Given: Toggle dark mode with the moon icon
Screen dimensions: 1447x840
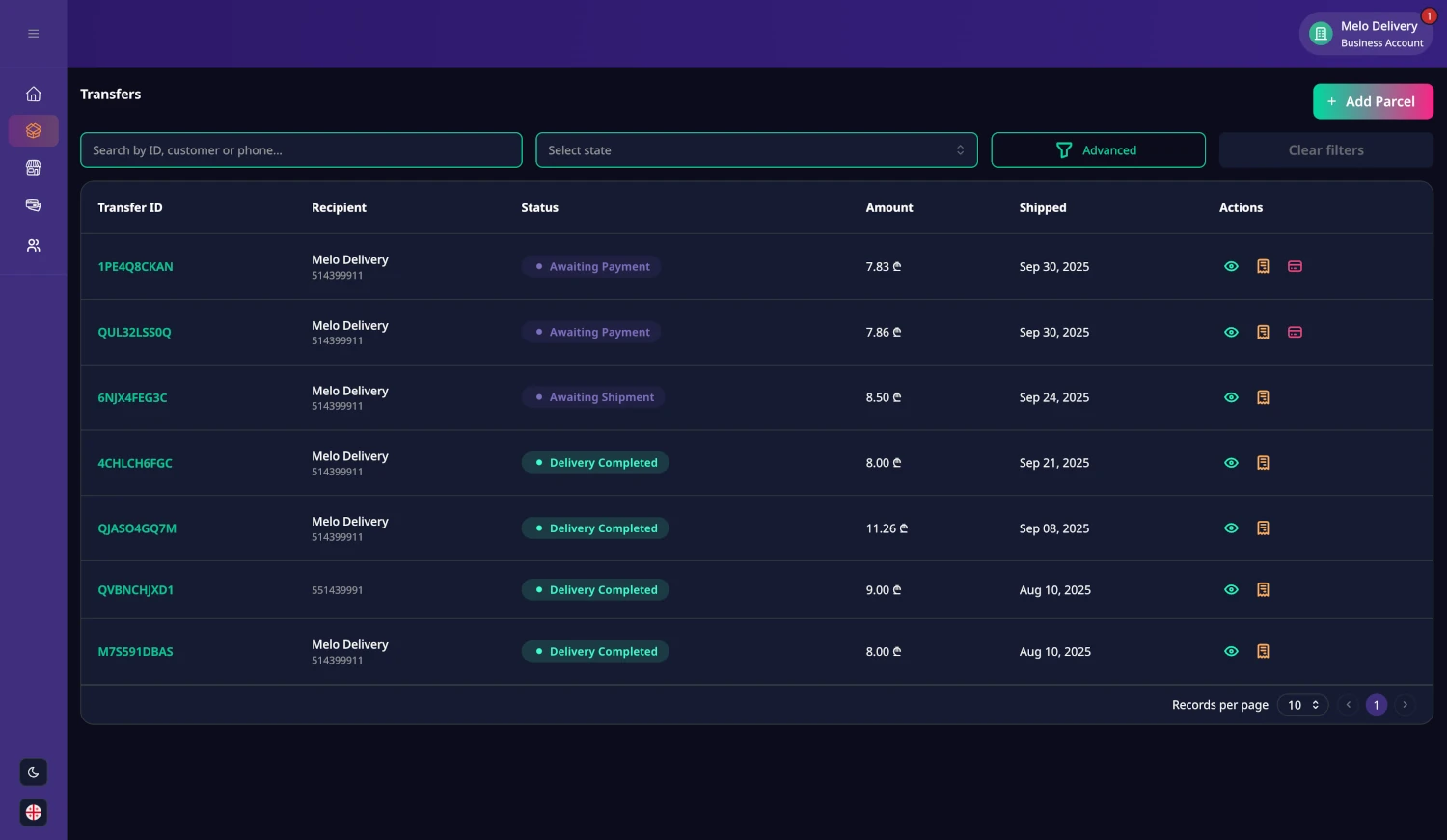Looking at the screenshot, I should (33, 772).
